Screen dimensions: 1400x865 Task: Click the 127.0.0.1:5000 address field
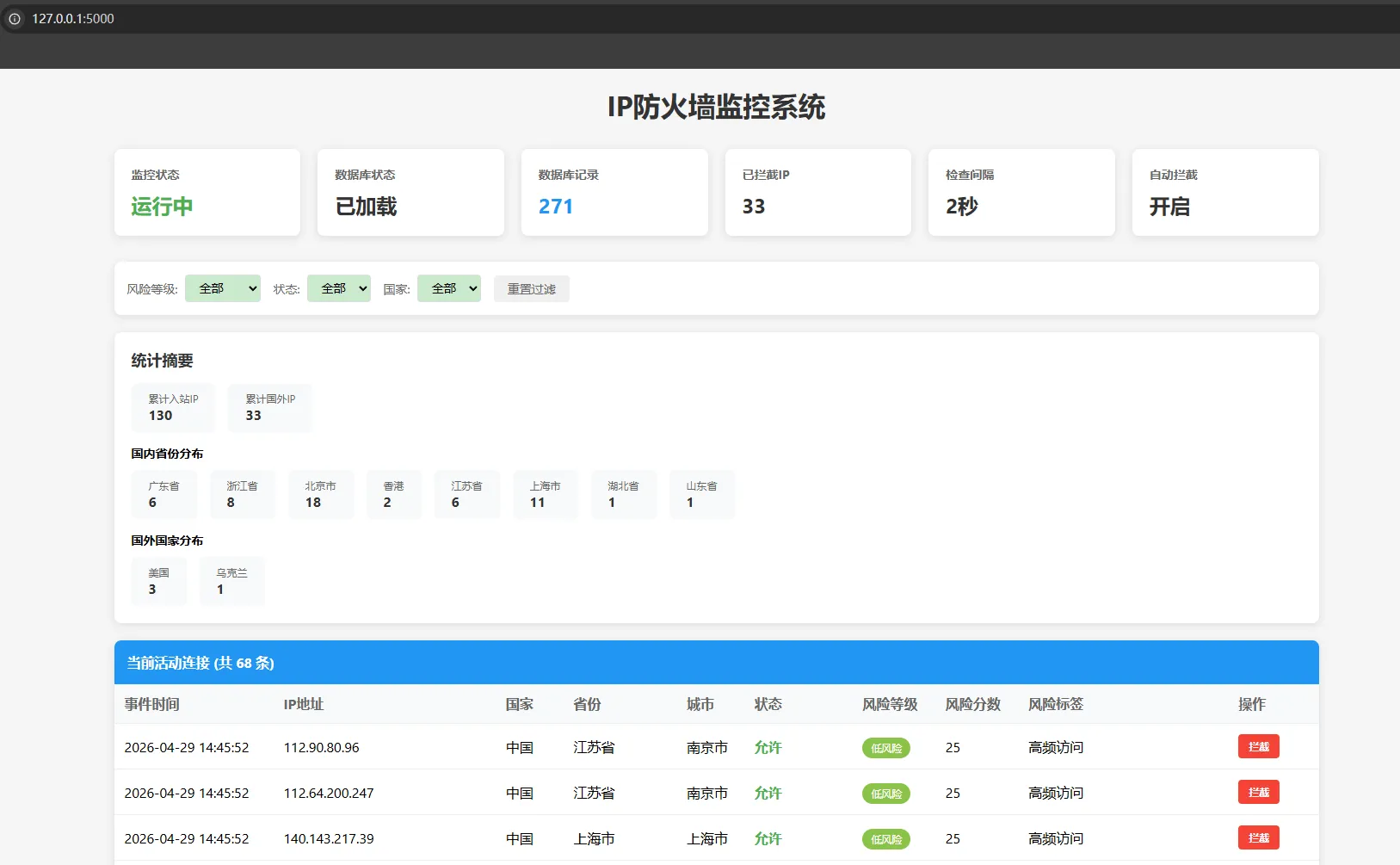[72, 18]
